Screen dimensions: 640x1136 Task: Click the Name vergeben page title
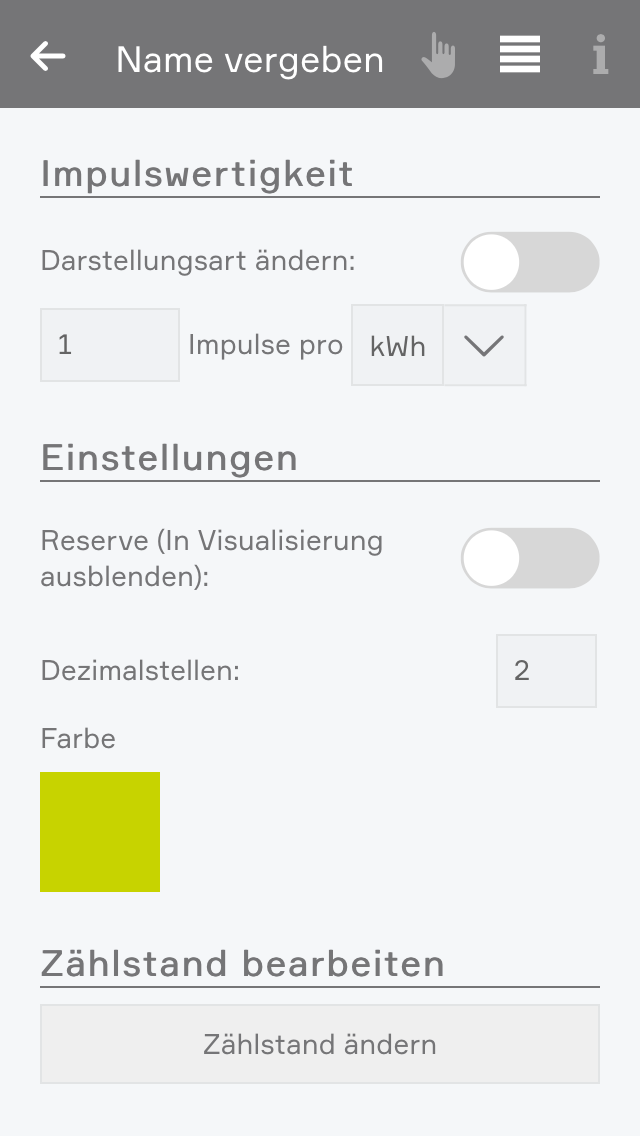(x=250, y=60)
